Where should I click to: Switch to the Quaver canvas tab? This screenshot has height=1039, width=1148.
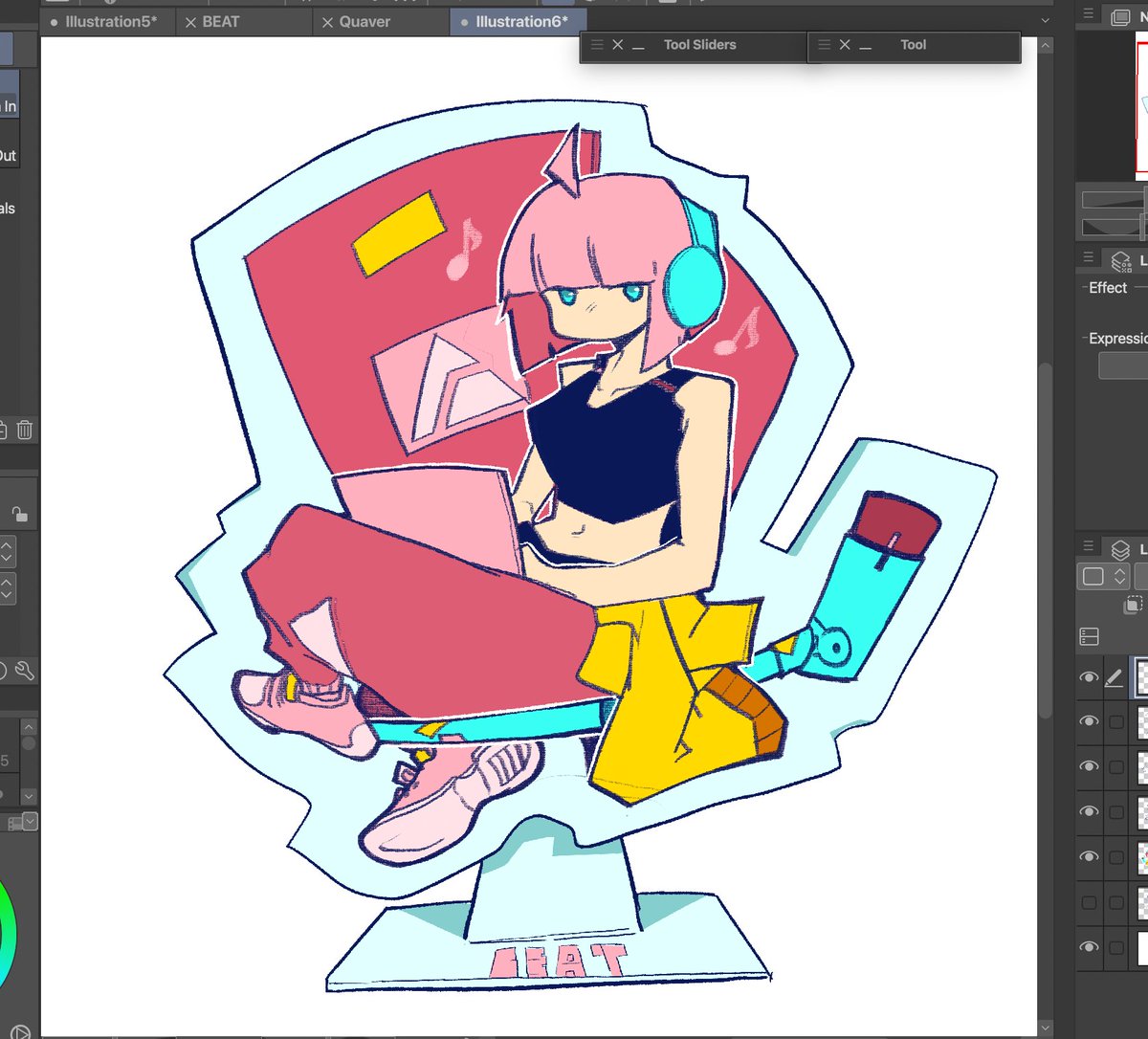(x=364, y=21)
